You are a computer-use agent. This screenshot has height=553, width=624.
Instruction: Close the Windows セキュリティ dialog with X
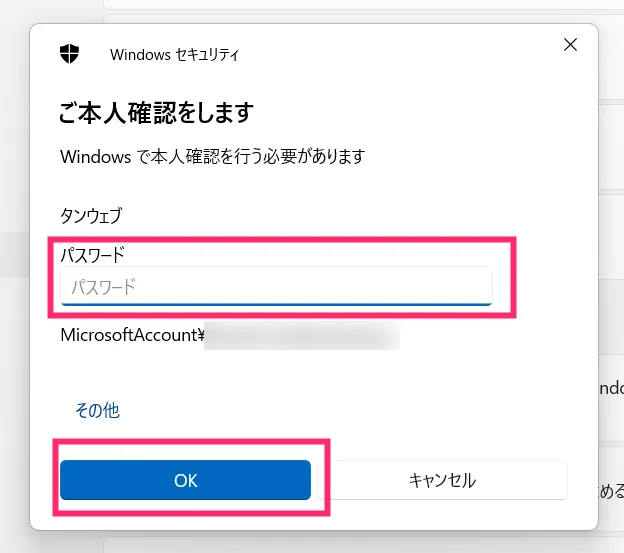pos(570,45)
